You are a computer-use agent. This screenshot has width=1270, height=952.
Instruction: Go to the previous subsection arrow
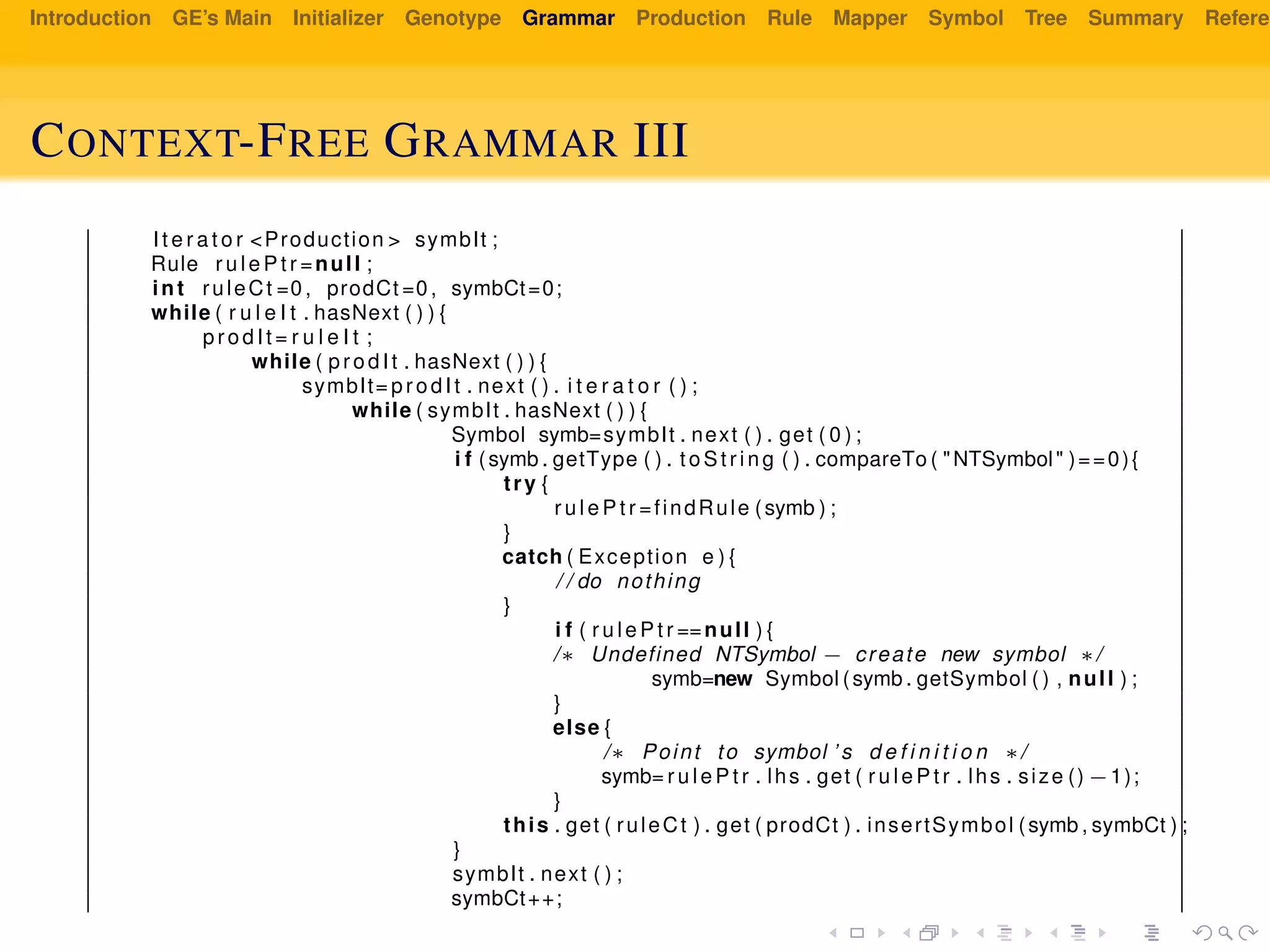(x=980, y=933)
